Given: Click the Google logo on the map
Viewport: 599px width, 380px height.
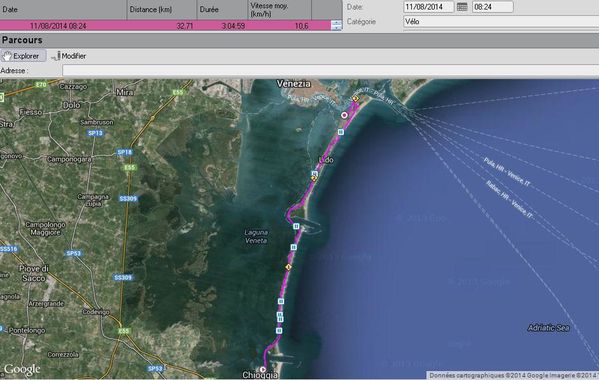Looking at the screenshot, I should click(22, 369).
